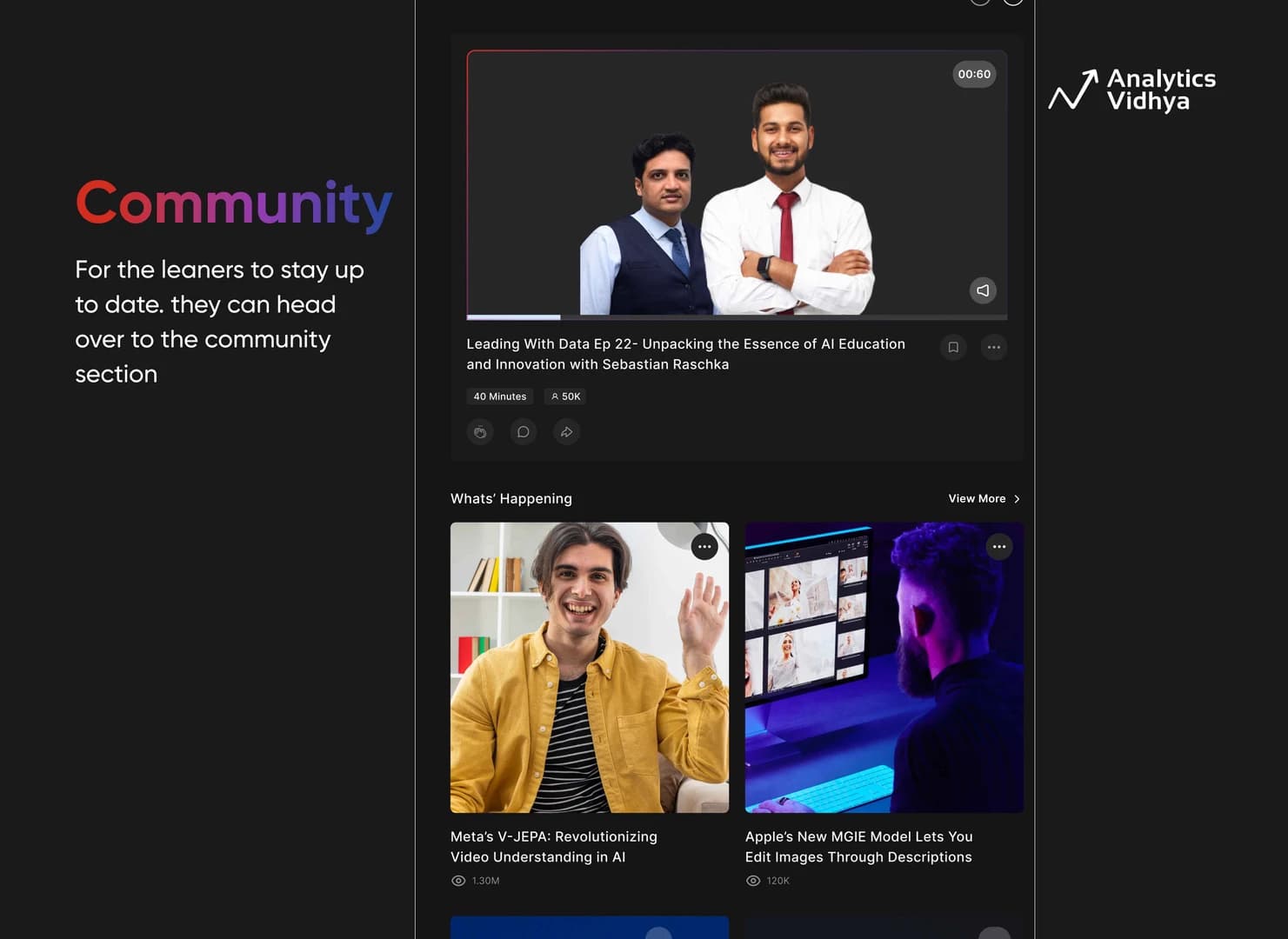This screenshot has height=939, width=1288.
Task: Click View More in Whats' Happening
Action: click(977, 498)
